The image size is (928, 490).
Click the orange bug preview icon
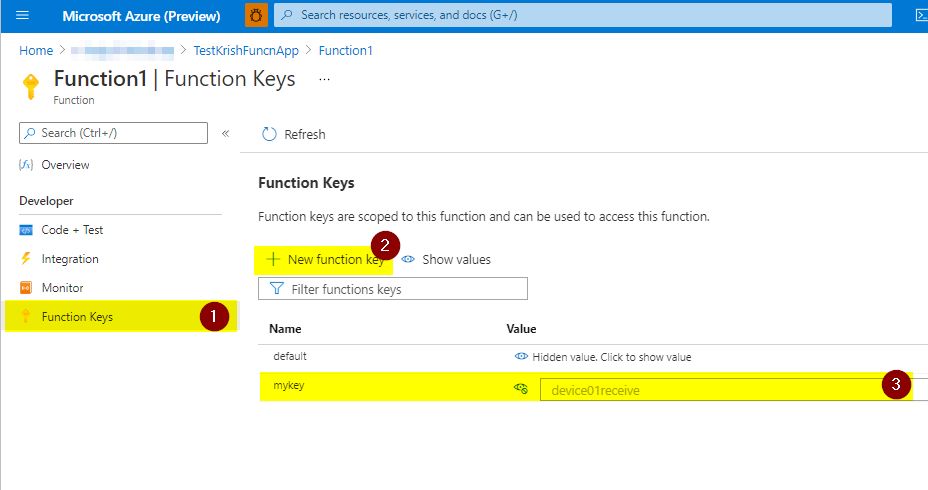coord(256,15)
